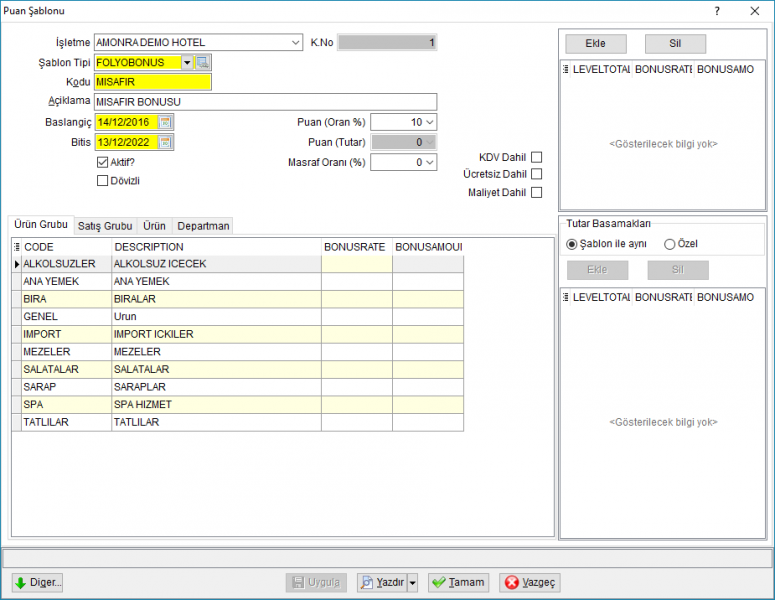Open the Puan (Tutar) dropdown
The image size is (775, 600).
point(430,142)
